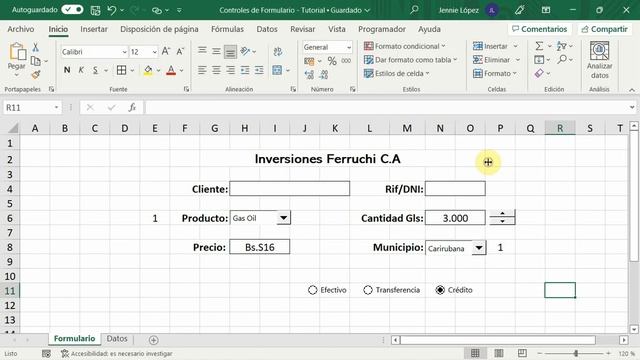Switch to the Fórmulas tab
Image resolution: width=640 pixels, height=360 pixels.
pyautogui.click(x=227, y=29)
